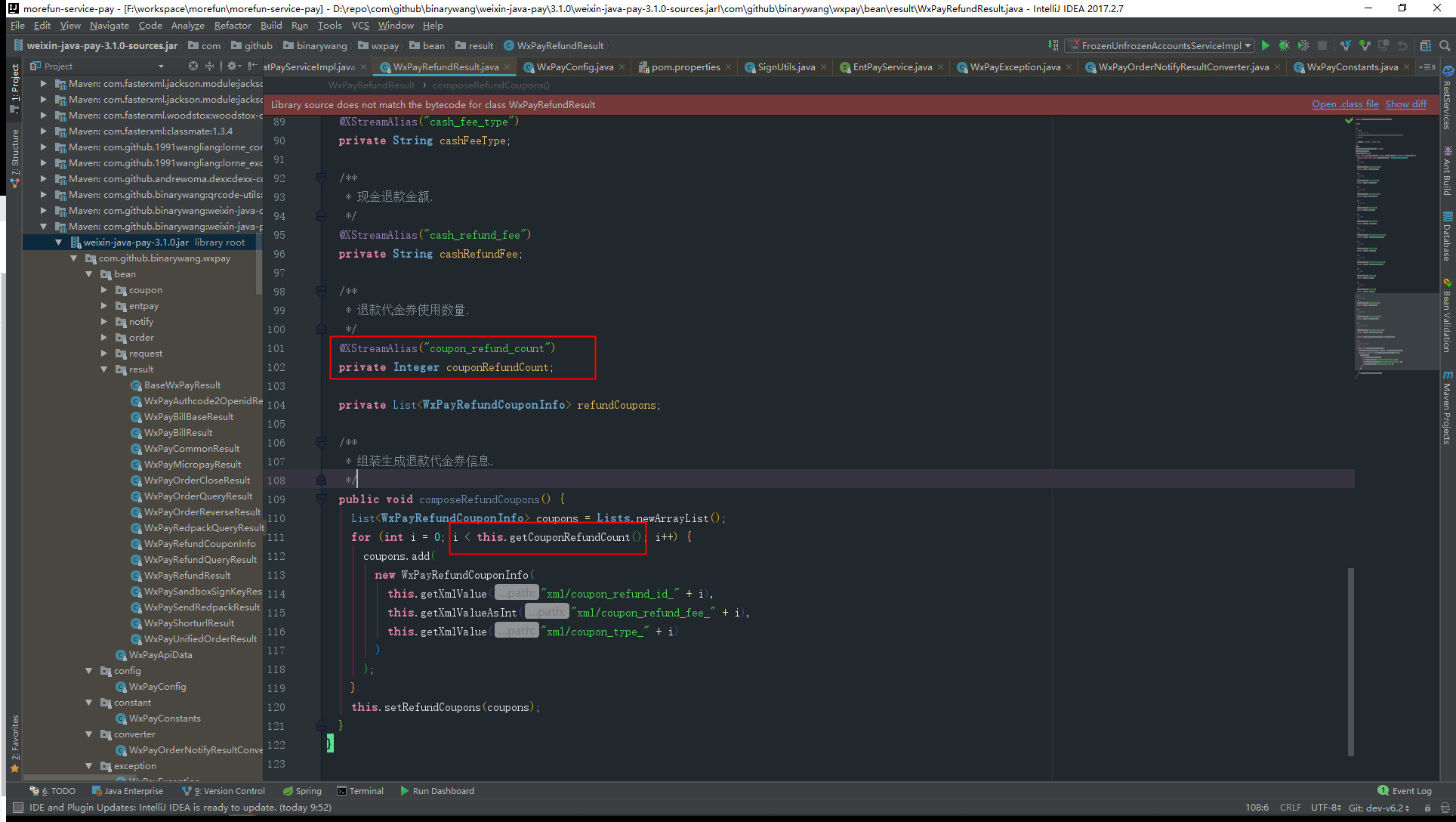
Task: Click Collapse All icon in Project panel
Action: [210, 66]
